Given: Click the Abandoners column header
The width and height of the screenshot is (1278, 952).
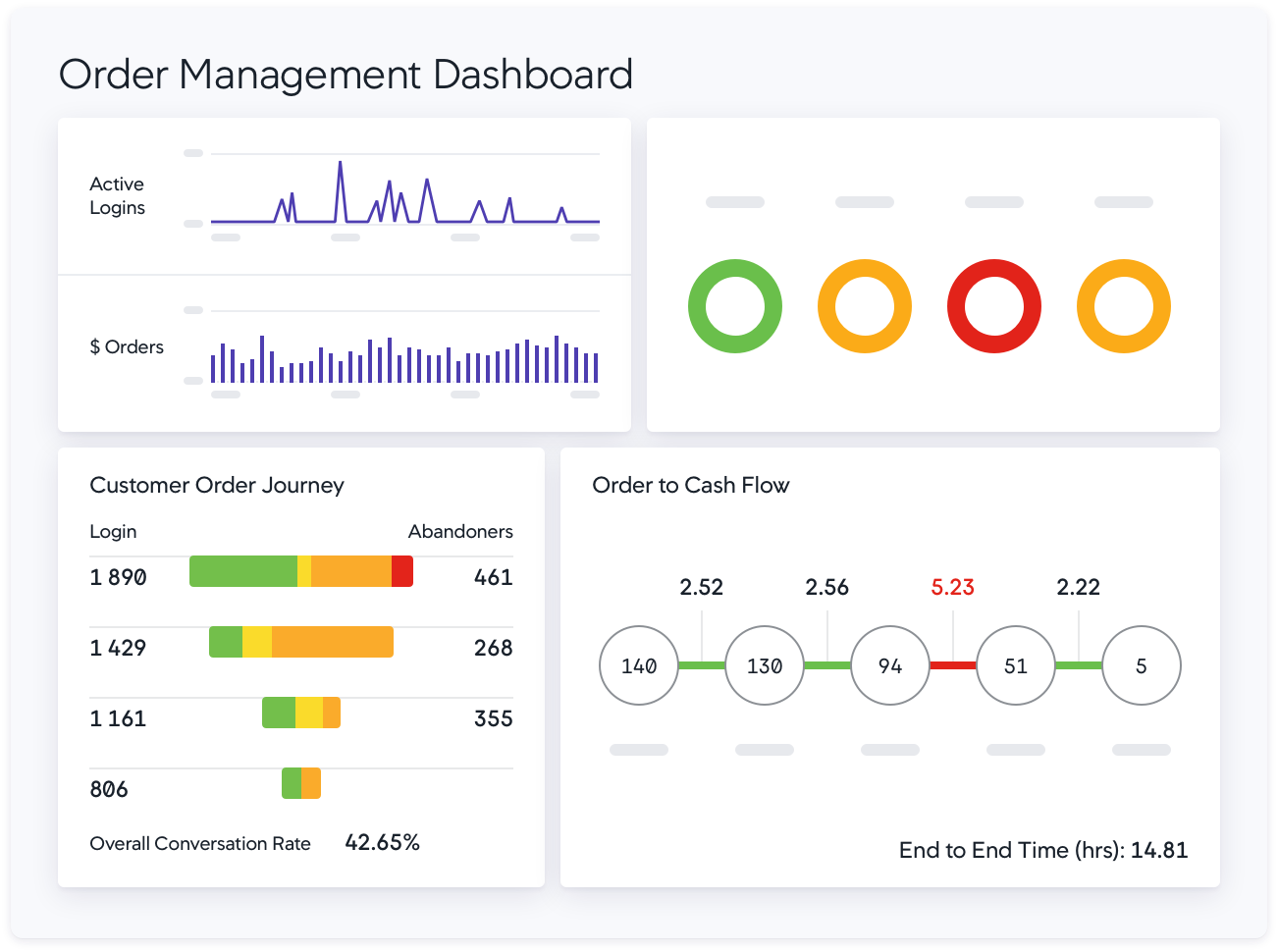Looking at the screenshot, I should [460, 532].
